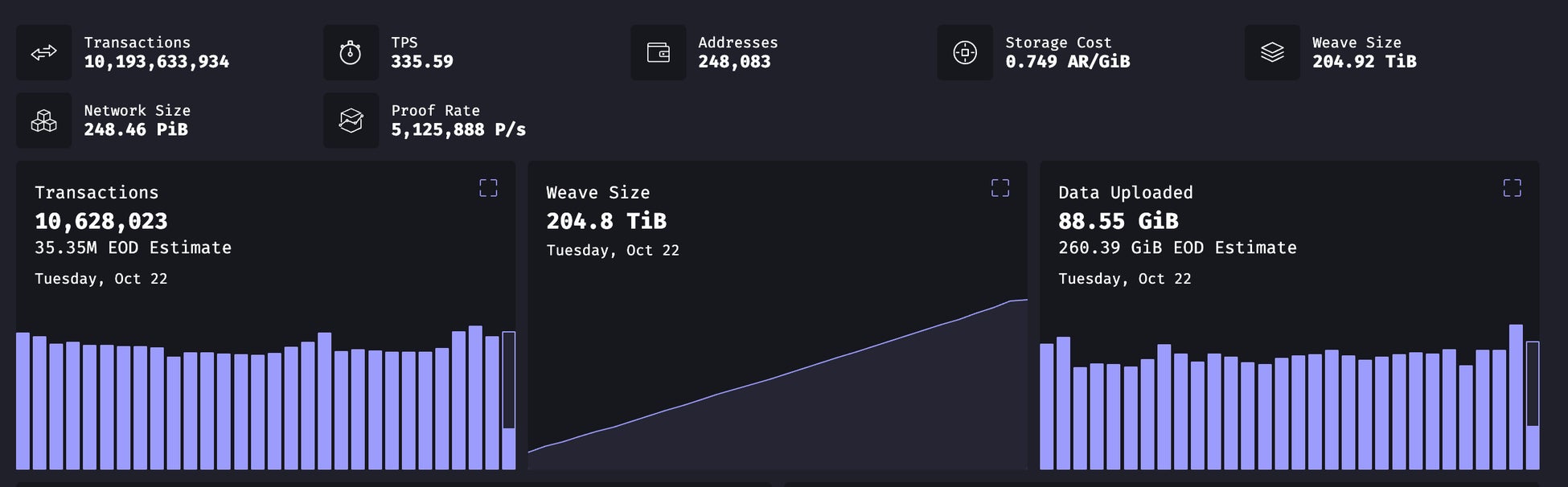Click the Proof Rate icon

point(351,121)
